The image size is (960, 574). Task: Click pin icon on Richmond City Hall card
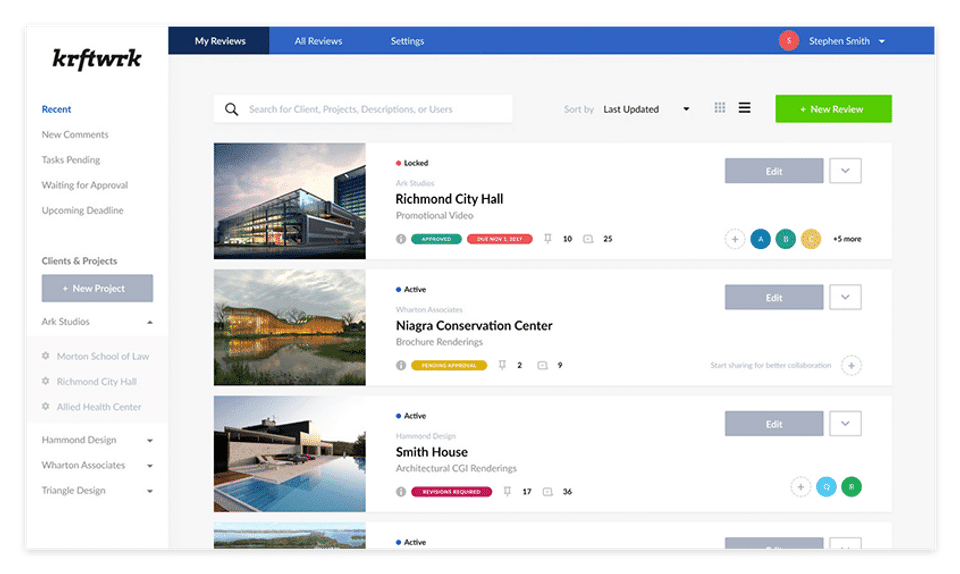tap(548, 239)
